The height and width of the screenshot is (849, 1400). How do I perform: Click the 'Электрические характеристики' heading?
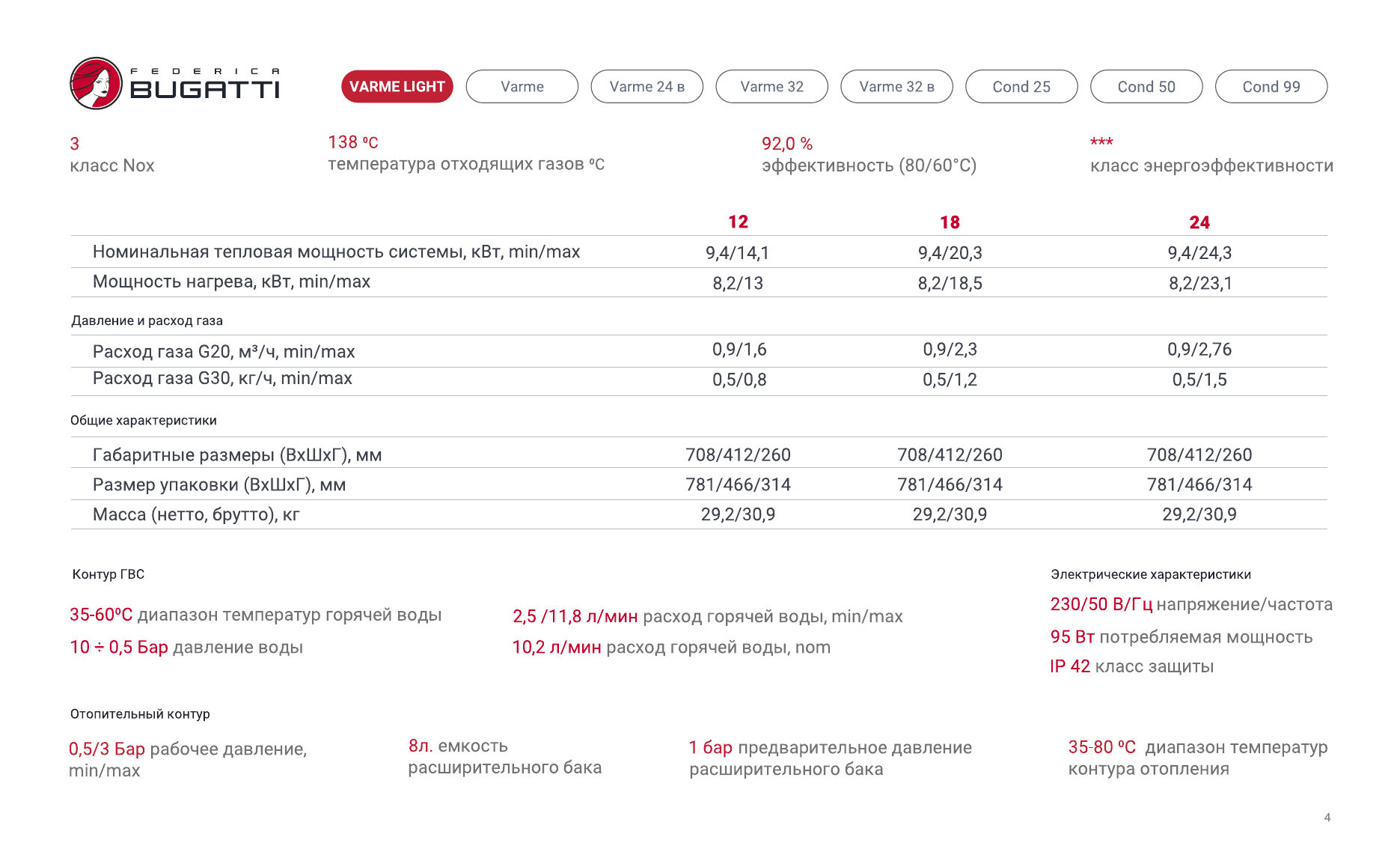(x=1150, y=574)
